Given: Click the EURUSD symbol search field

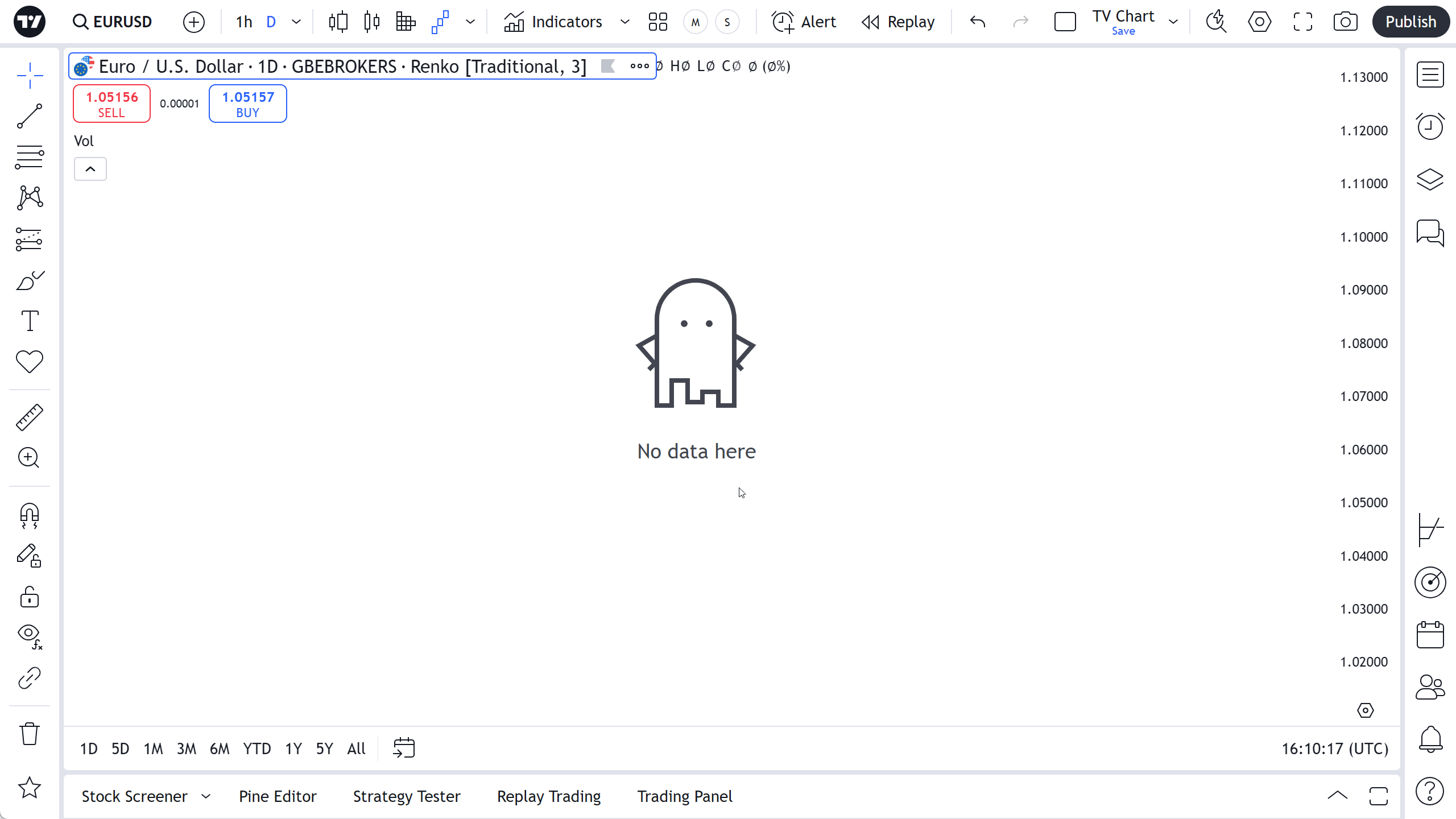Looking at the screenshot, I should 113,22.
